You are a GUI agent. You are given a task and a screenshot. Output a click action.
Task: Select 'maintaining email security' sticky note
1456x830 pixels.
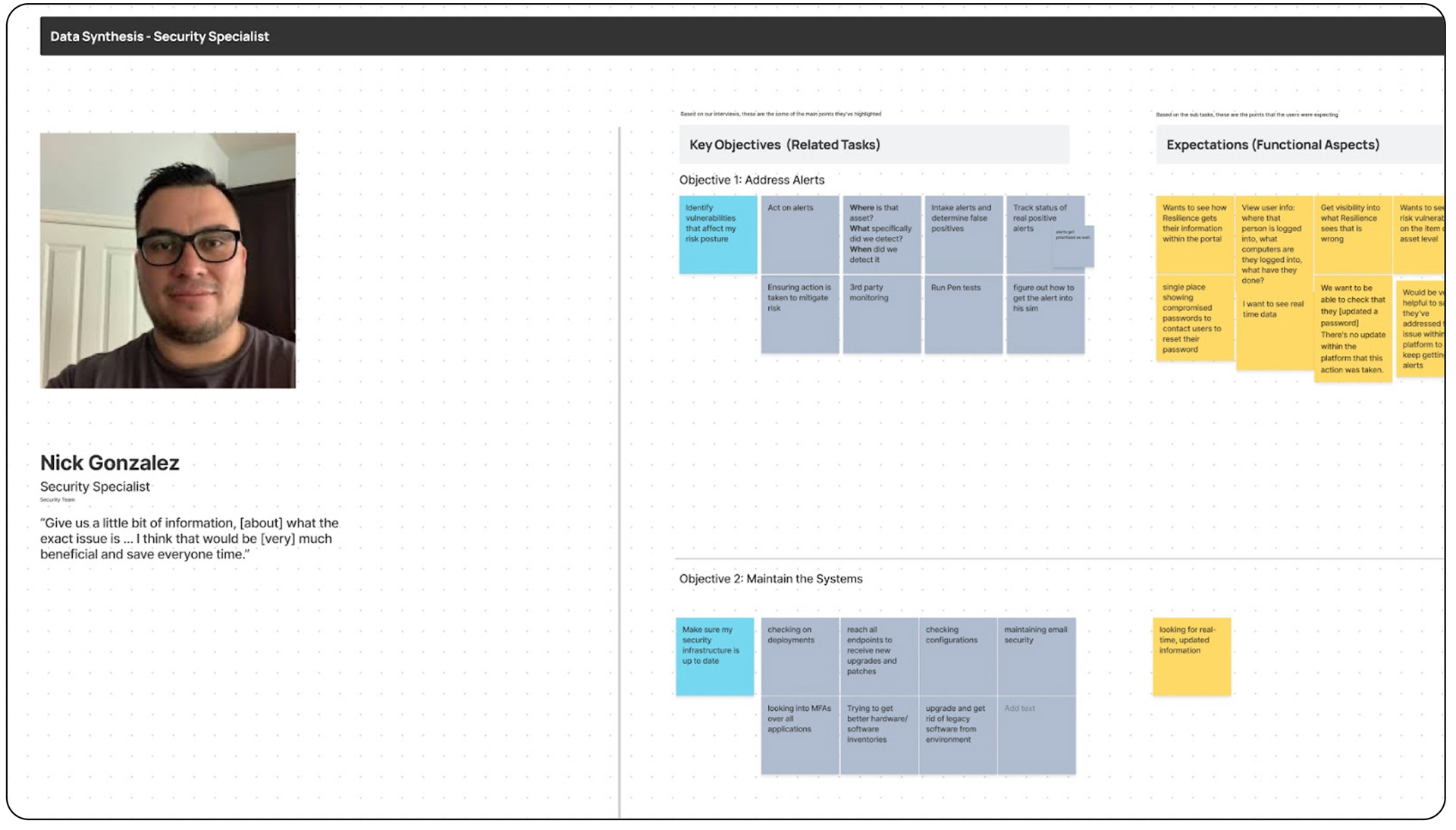coord(1036,656)
